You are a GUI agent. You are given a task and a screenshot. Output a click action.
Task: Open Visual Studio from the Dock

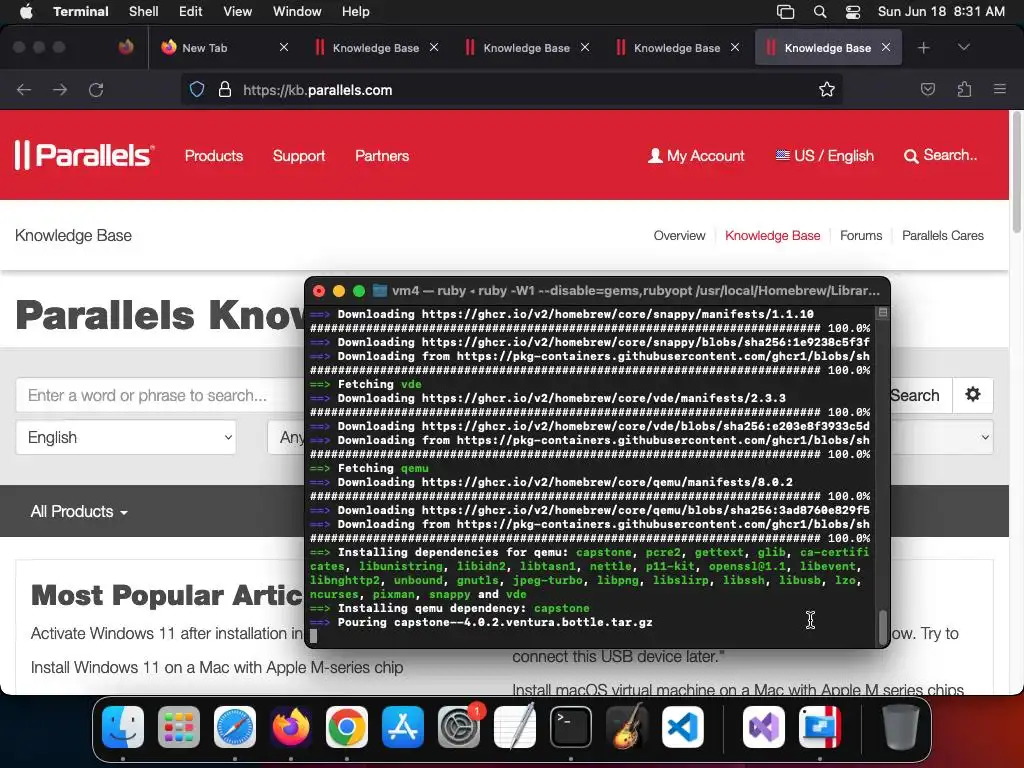pyautogui.click(x=763, y=726)
